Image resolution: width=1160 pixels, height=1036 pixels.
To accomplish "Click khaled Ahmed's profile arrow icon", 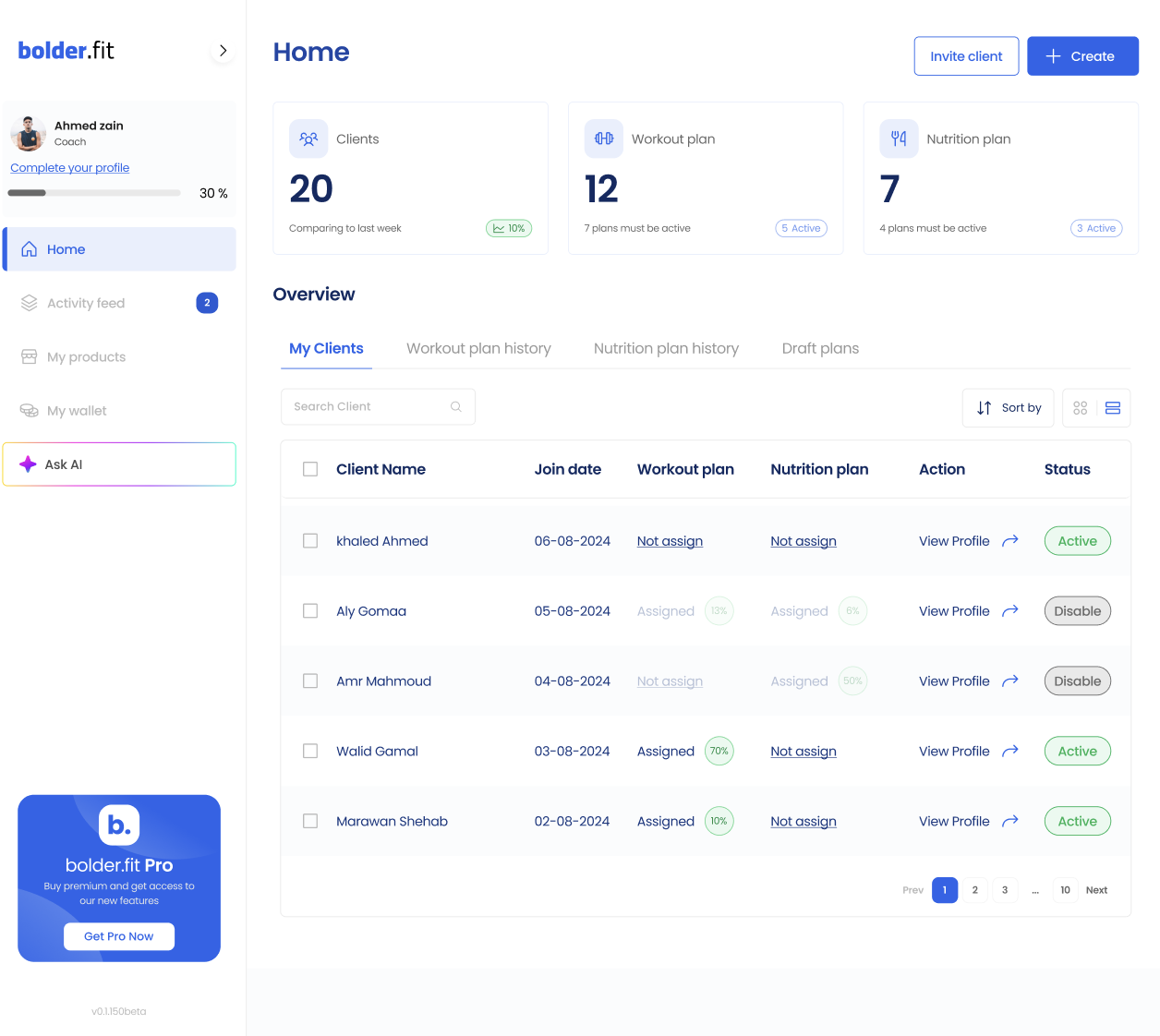I will [x=1010, y=541].
